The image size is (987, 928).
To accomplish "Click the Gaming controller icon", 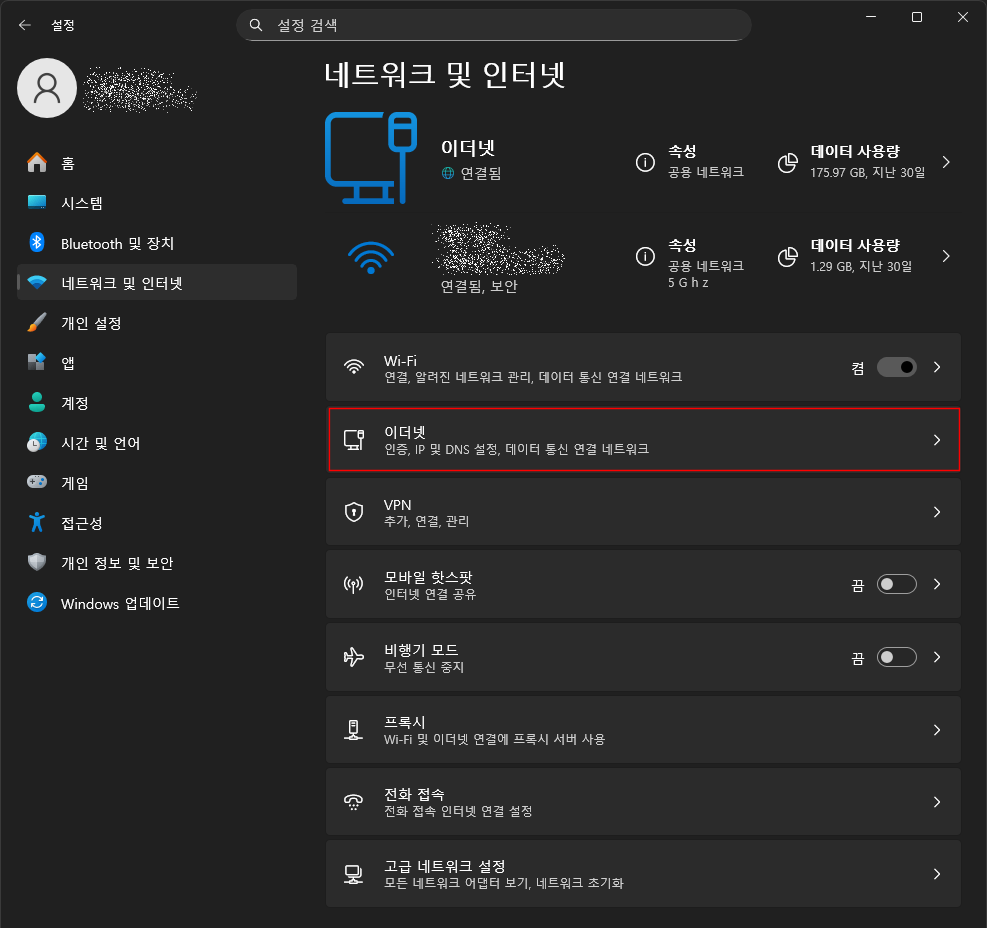I will 37,482.
